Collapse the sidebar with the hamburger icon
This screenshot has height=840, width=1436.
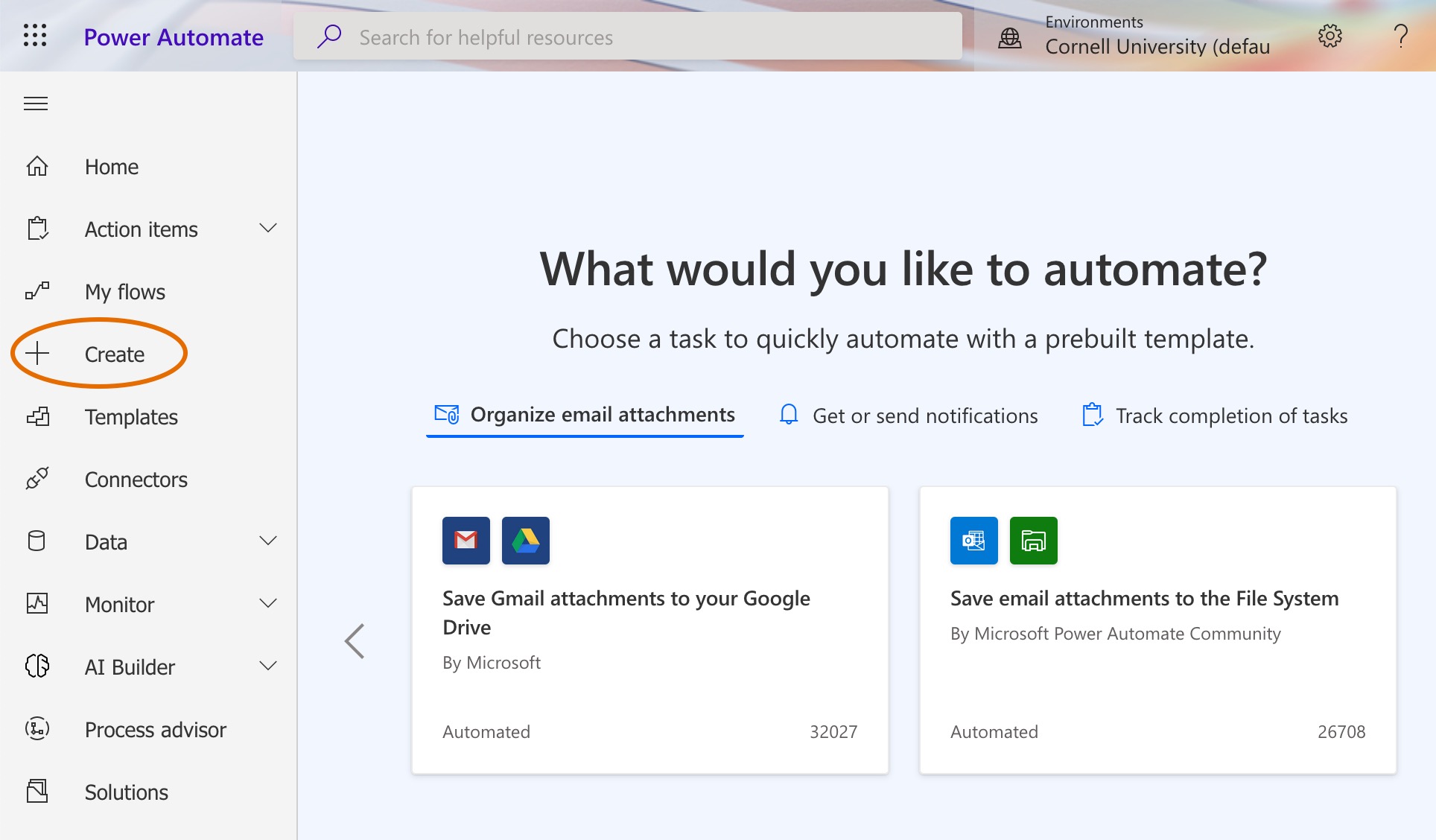(x=36, y=104)
